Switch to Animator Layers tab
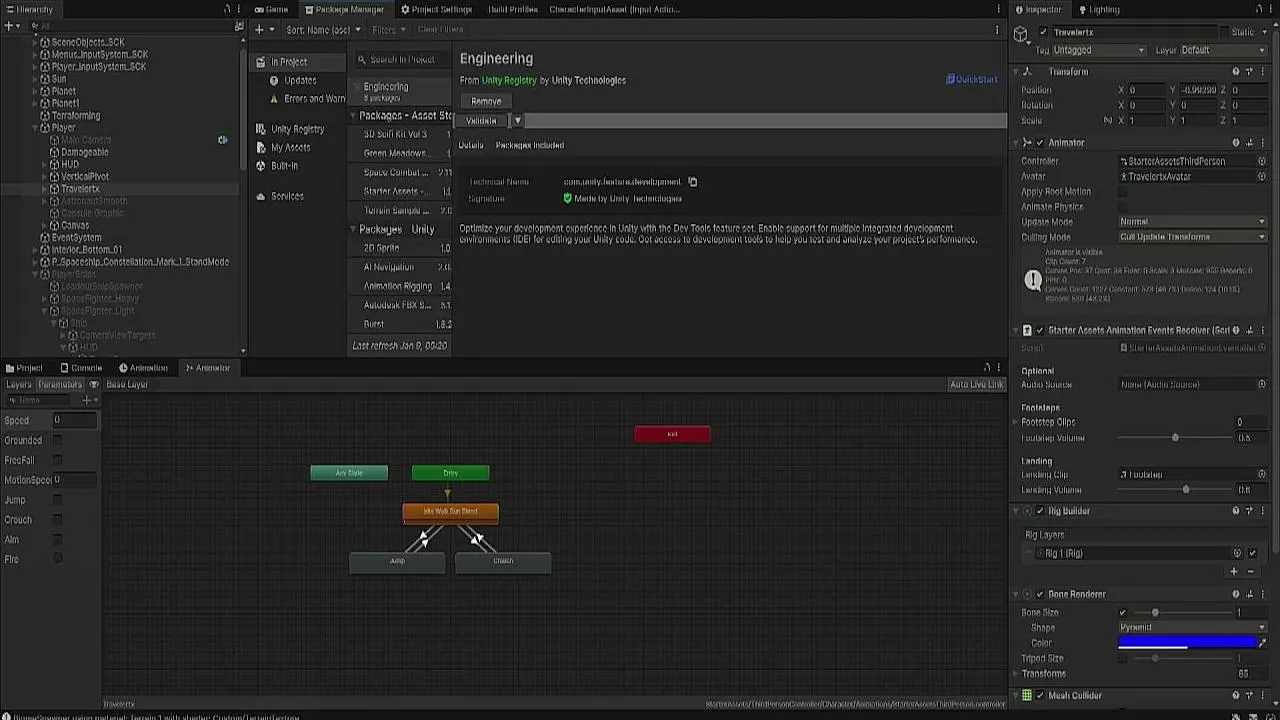1280x720 pixels. pyautogui.click(x=19, y=384)
